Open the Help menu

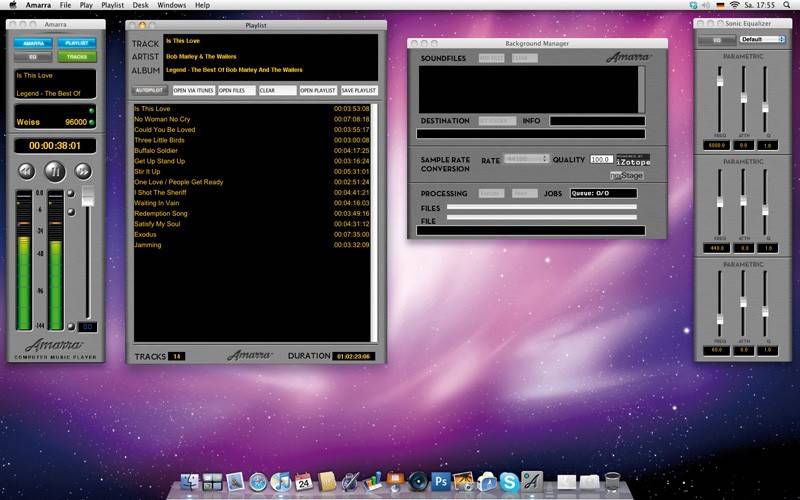(x=202, y=5)
